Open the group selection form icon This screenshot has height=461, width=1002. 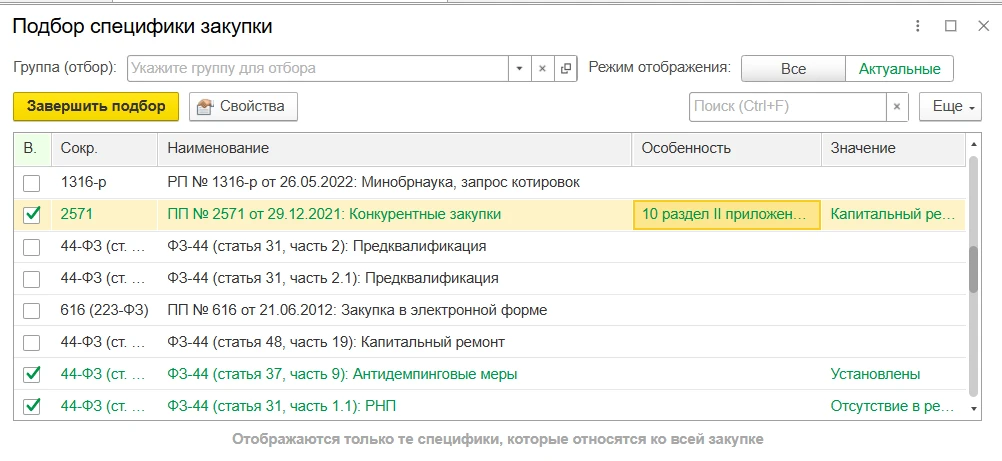click(566, 68)
